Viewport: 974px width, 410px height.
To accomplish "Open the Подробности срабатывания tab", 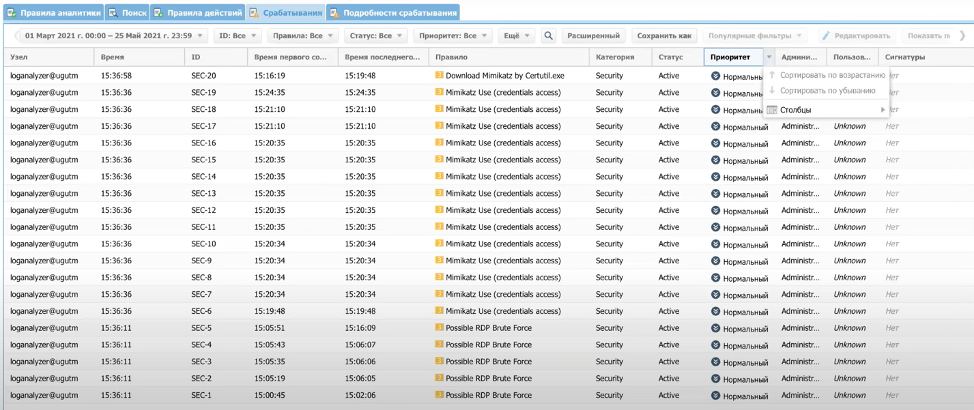I will pyautogui.click(x=392, y=13).
